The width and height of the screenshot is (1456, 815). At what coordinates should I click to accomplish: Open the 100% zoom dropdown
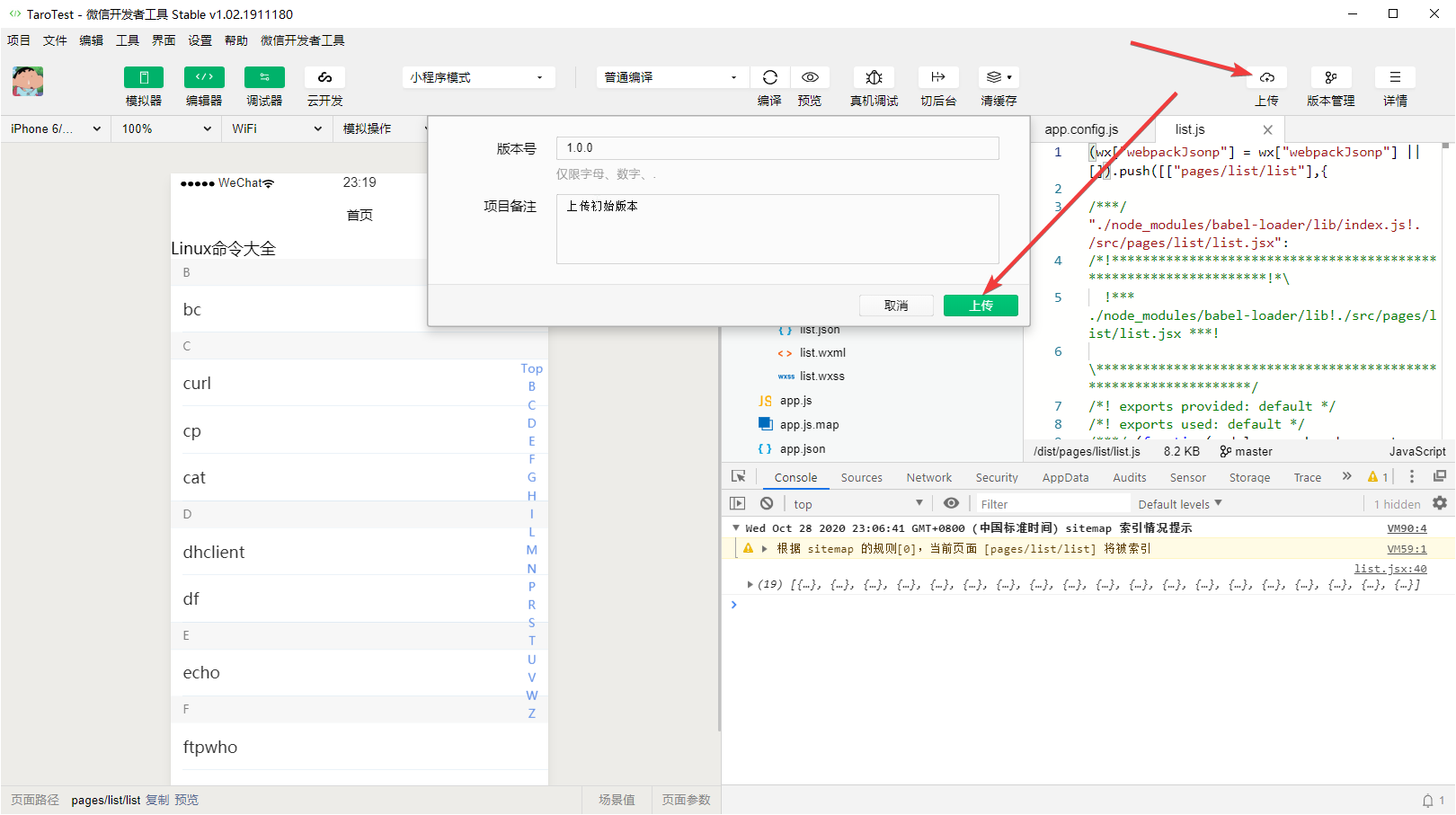166,128
